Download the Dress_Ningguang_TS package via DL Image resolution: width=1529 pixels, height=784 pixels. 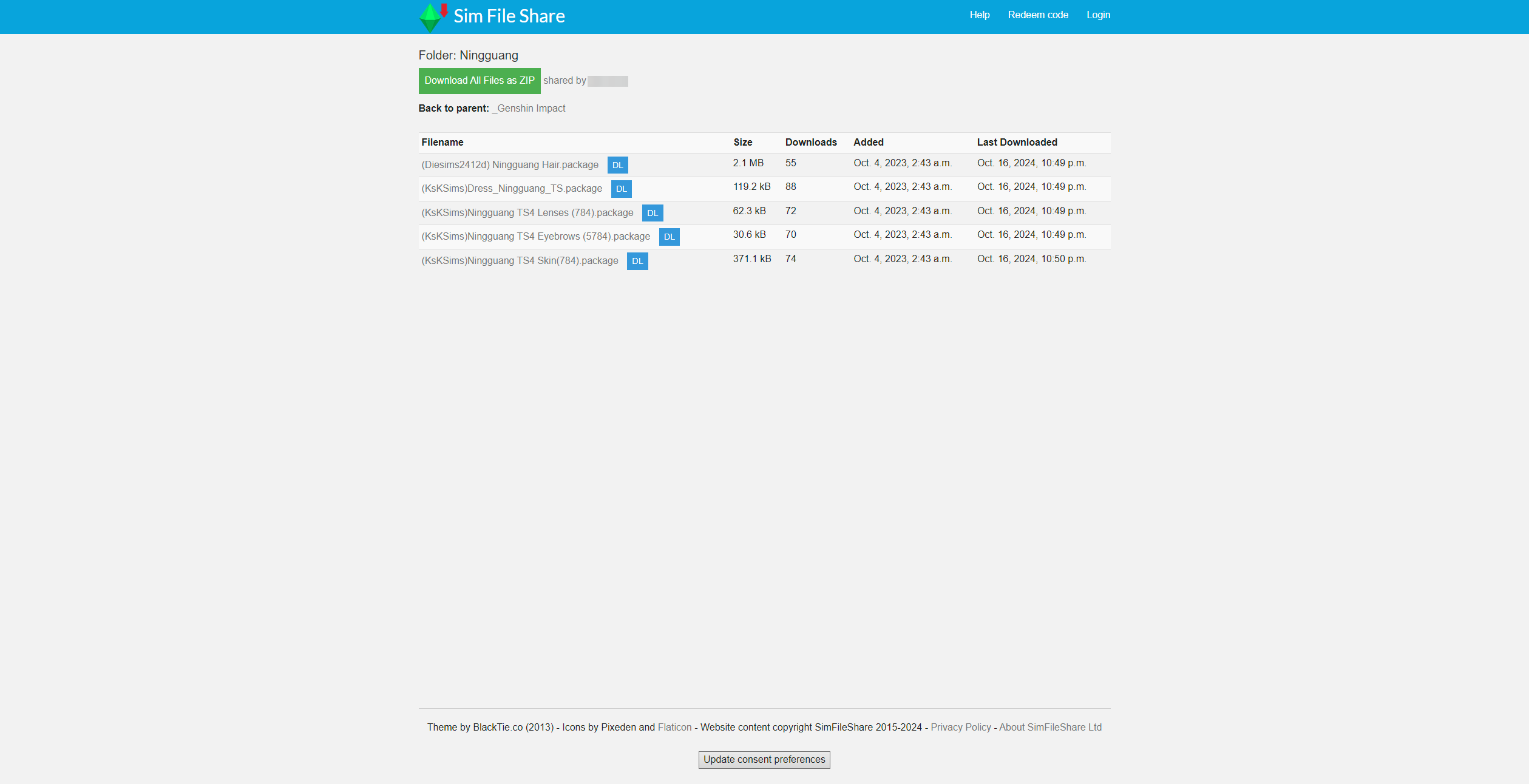coord(621,189)
